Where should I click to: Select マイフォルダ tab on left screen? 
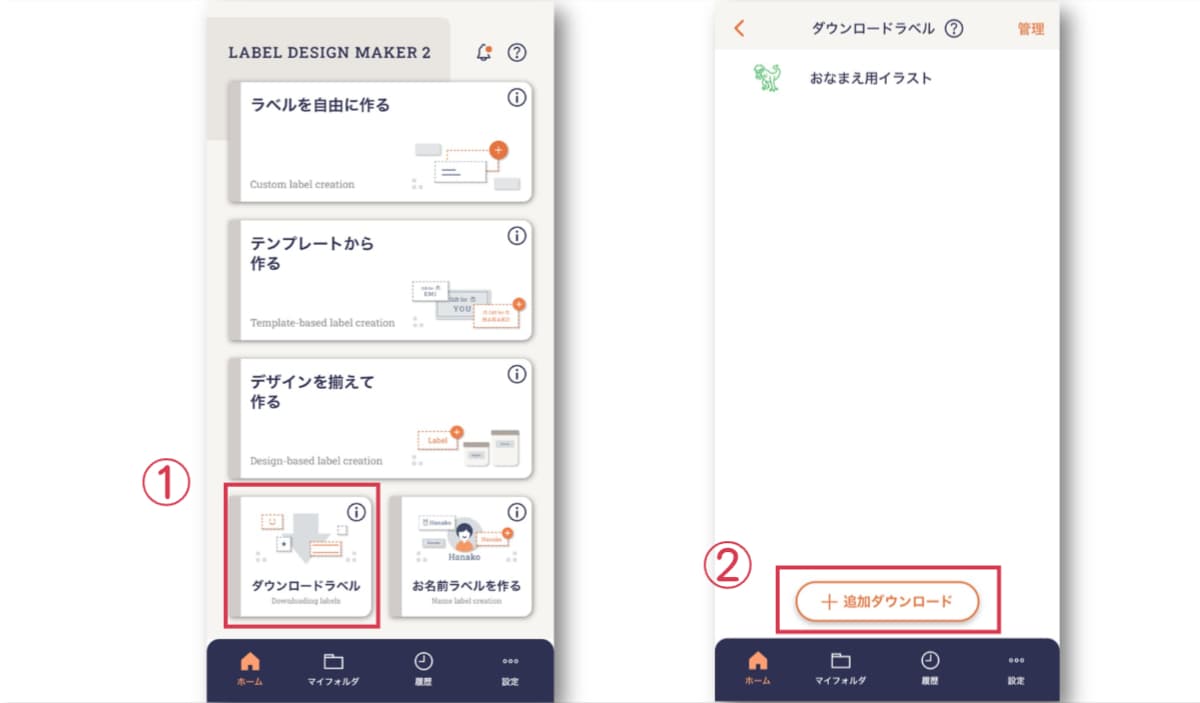(333, 669)
